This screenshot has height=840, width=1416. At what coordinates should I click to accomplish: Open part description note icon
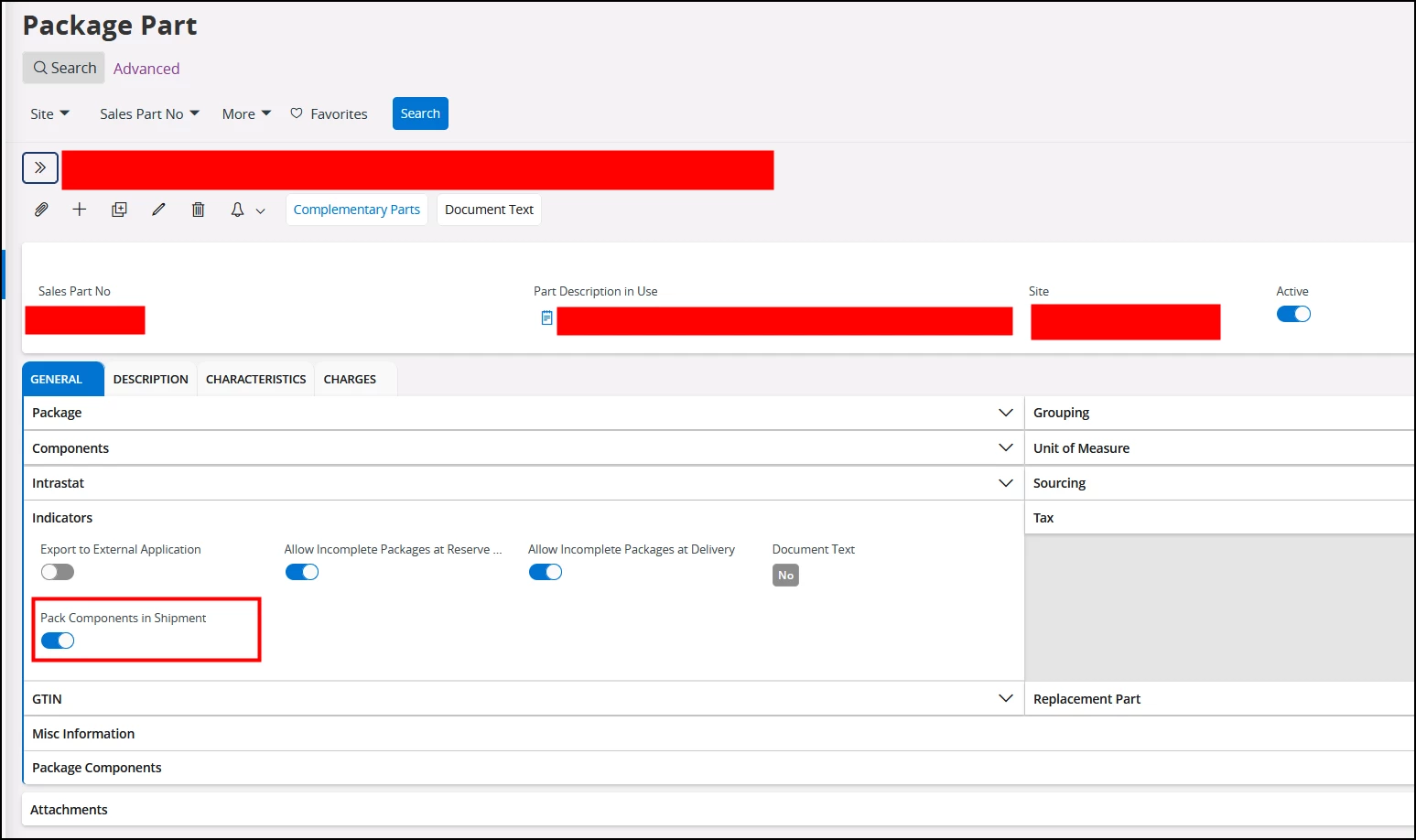(x=546, y=318)
